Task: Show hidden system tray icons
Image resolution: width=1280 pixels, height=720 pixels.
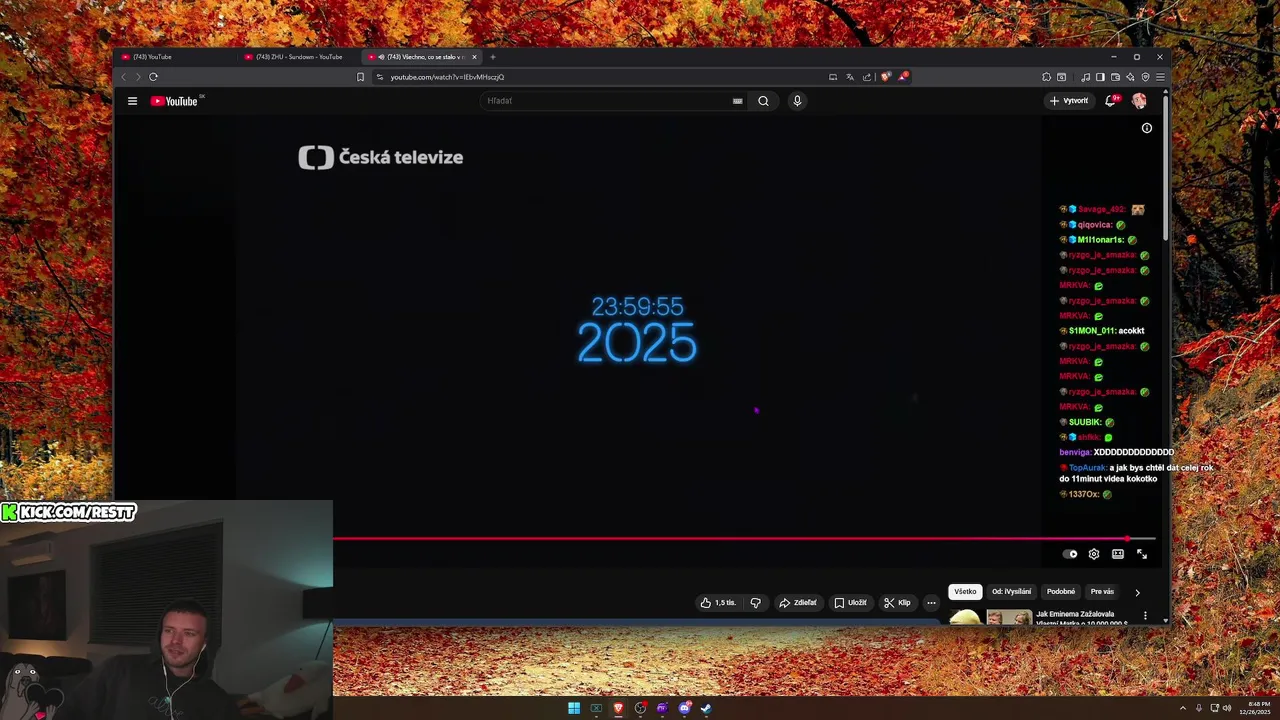Action: point(1183,708)
